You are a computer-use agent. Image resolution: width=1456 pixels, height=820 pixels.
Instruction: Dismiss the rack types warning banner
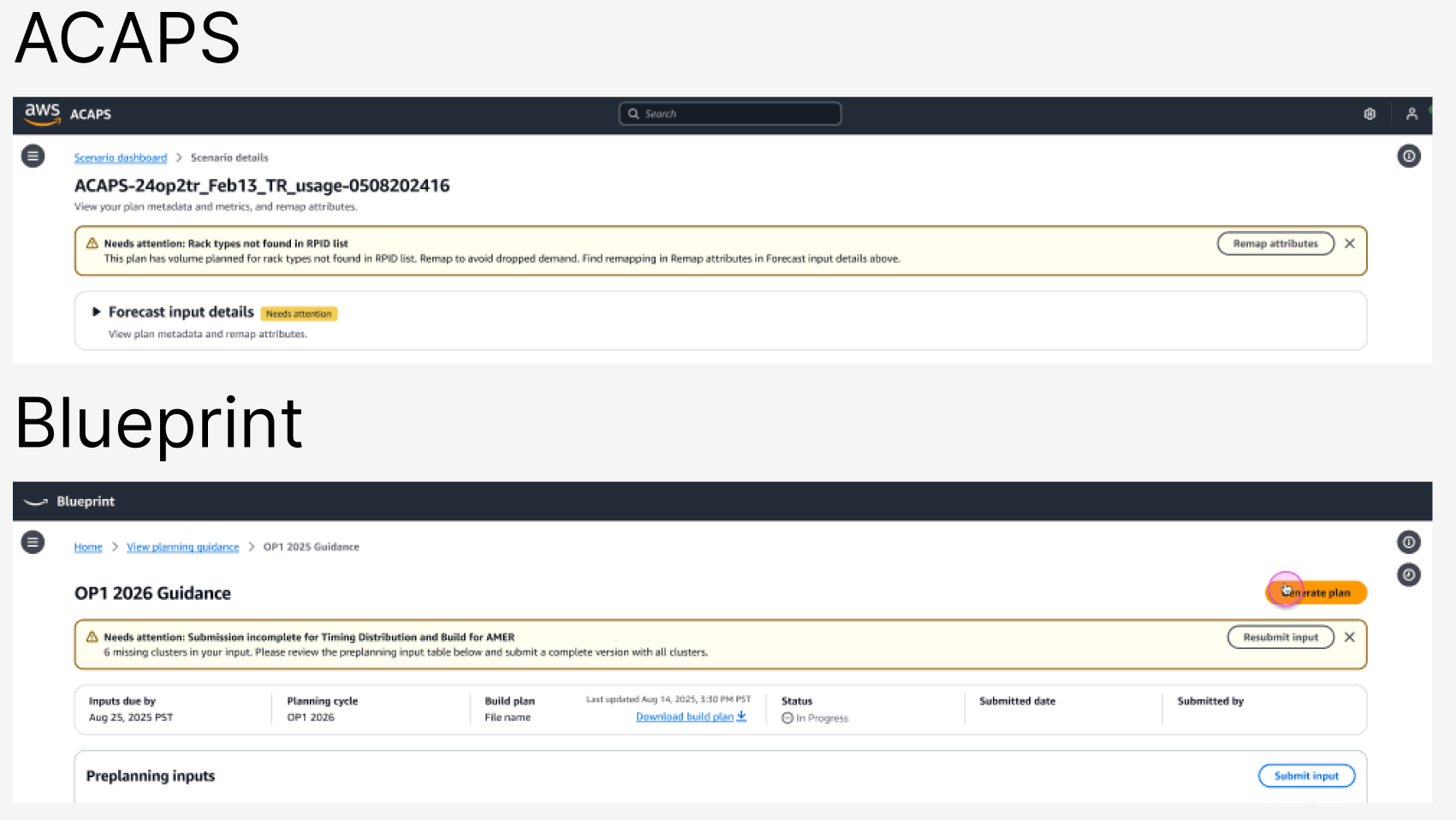pyautogui.click(x=1350, y=244)
